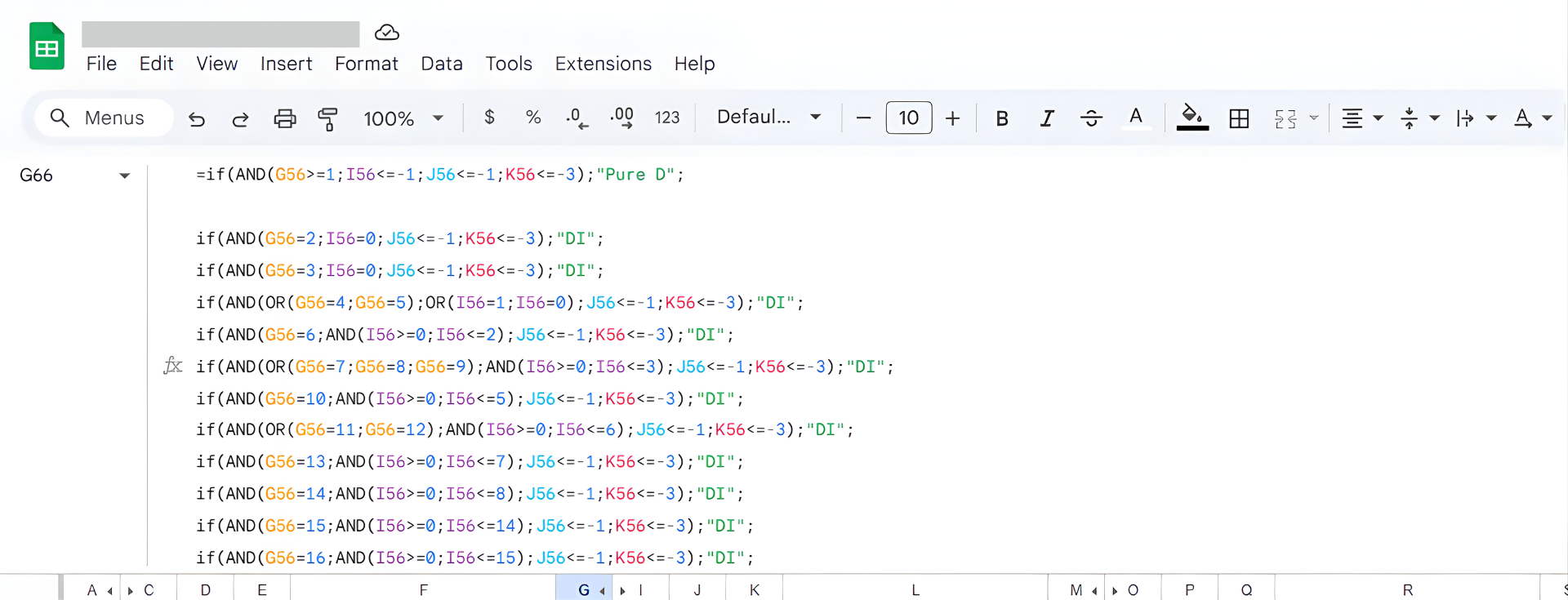Screen dimensions: 1568x600
Task: Open the name box dropdown arrow
Action: click(x=125, y=176)
